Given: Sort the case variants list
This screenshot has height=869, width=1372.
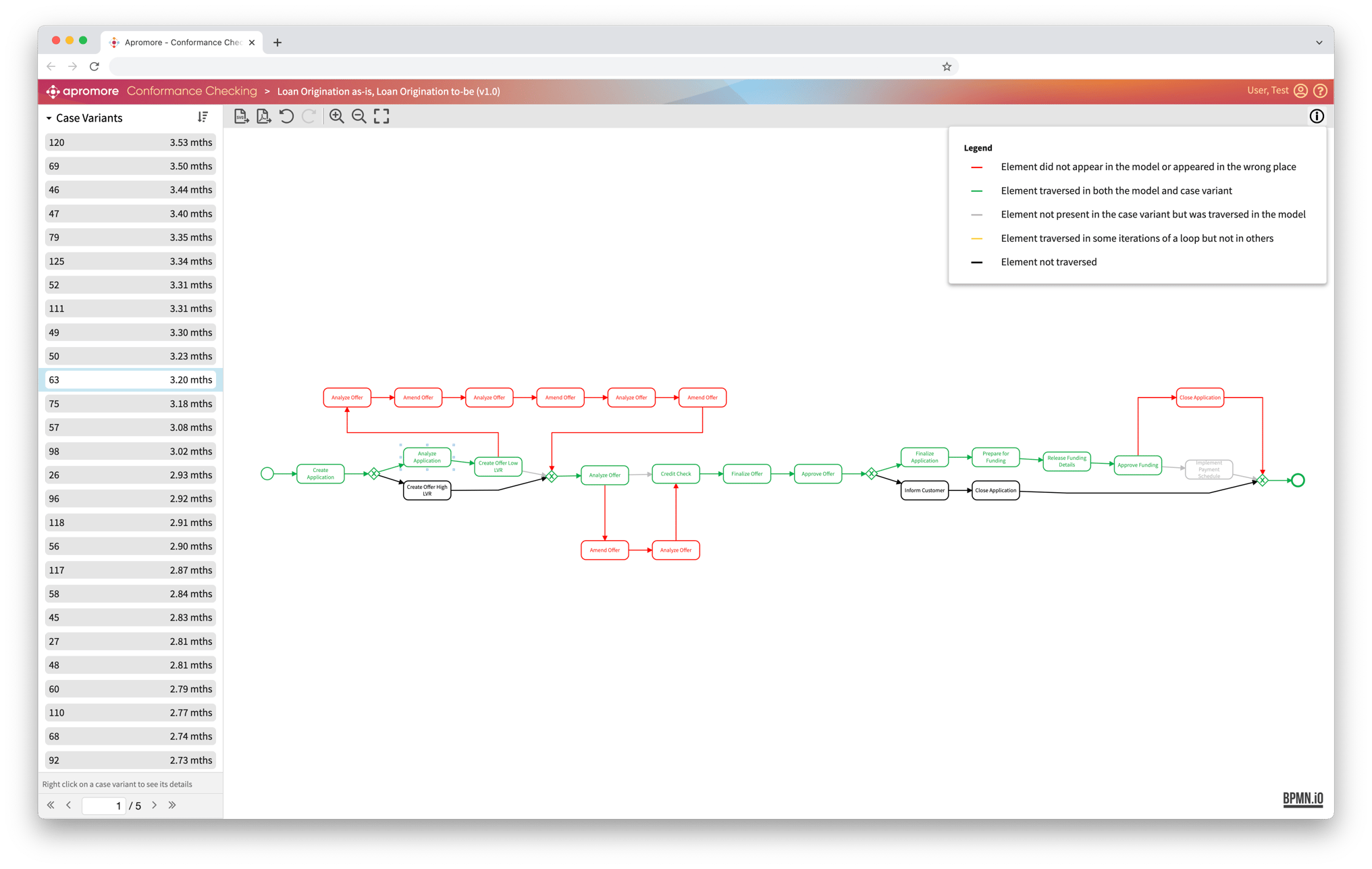Looking at the screenshot, I should pos(203,117).
